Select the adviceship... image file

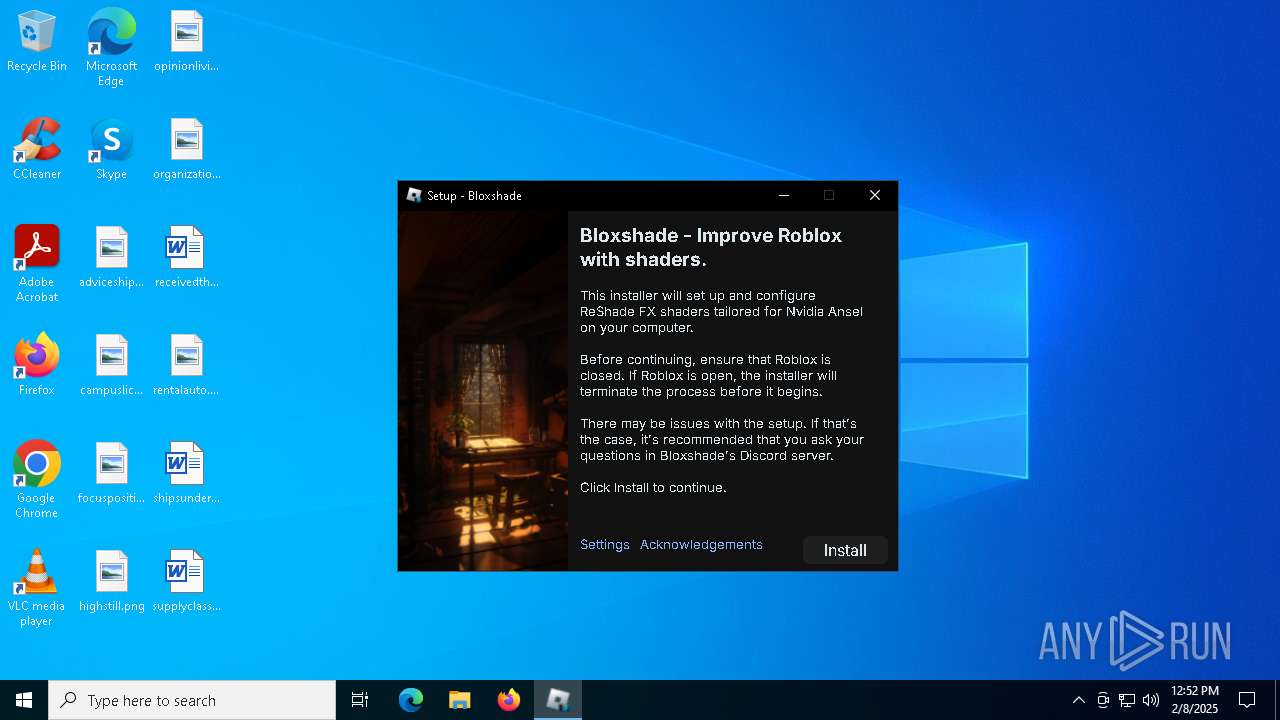[111, 258]
